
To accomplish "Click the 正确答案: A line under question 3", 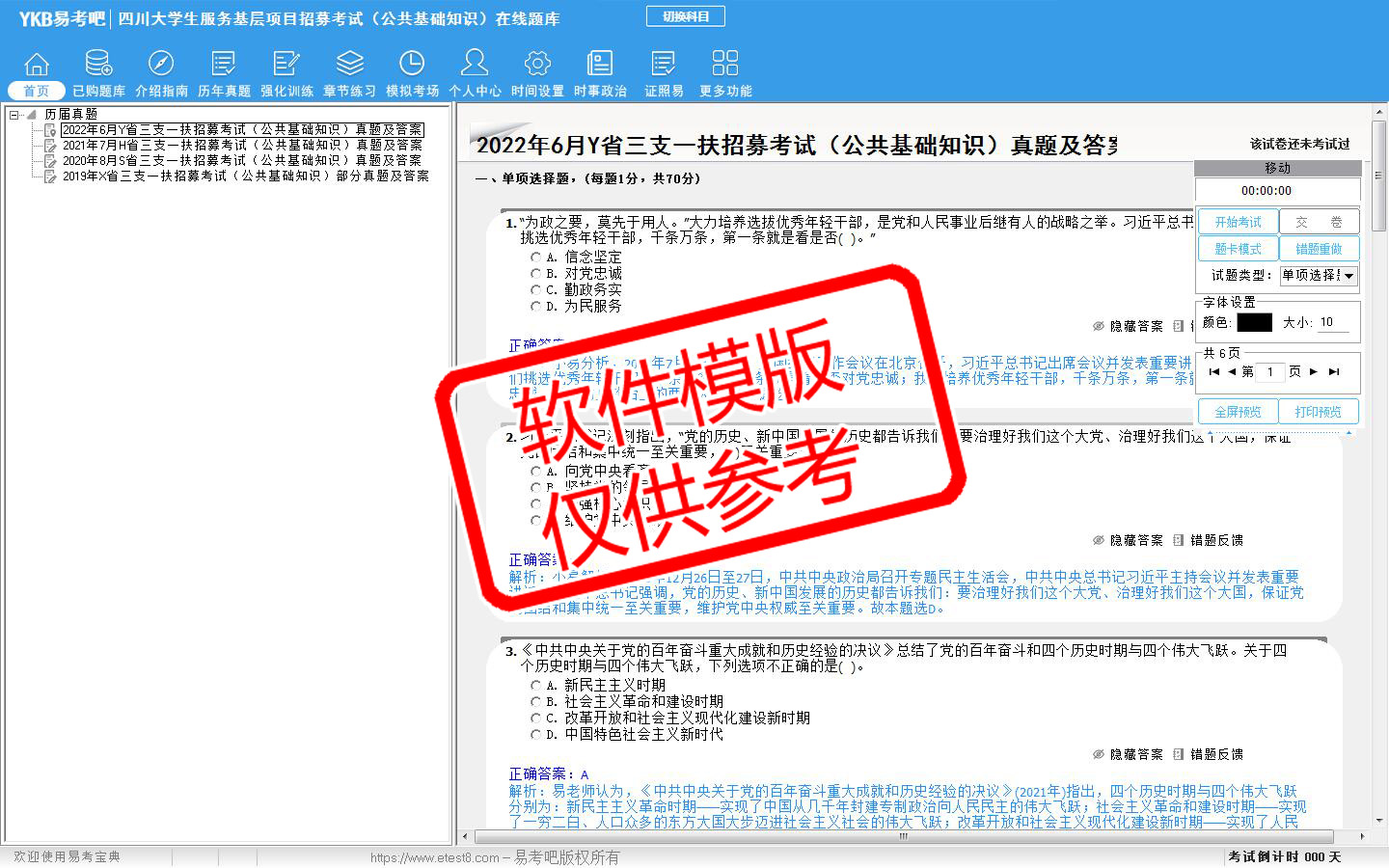I will (549, 774).
